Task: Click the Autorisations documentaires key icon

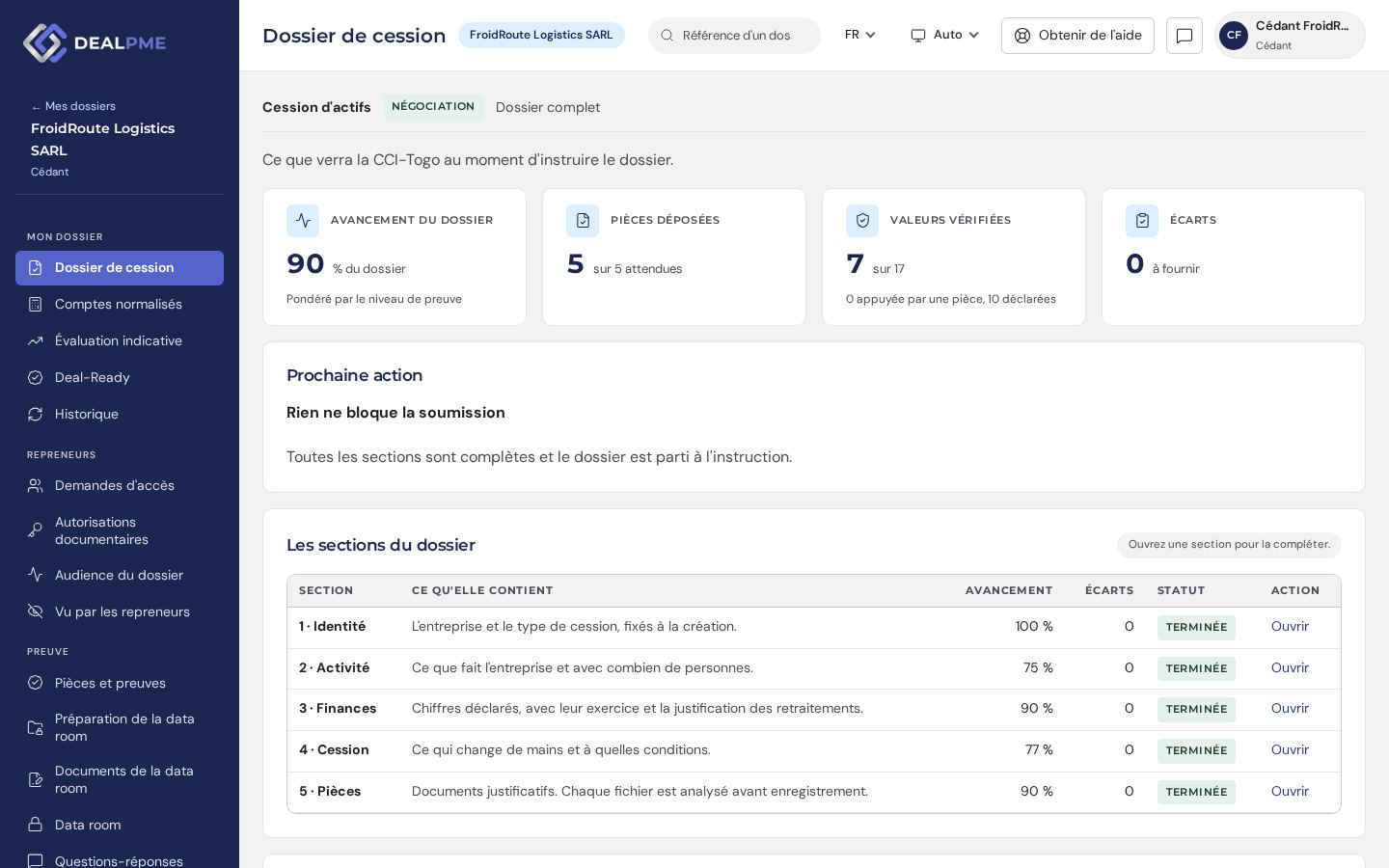Action: pos(36,530)
